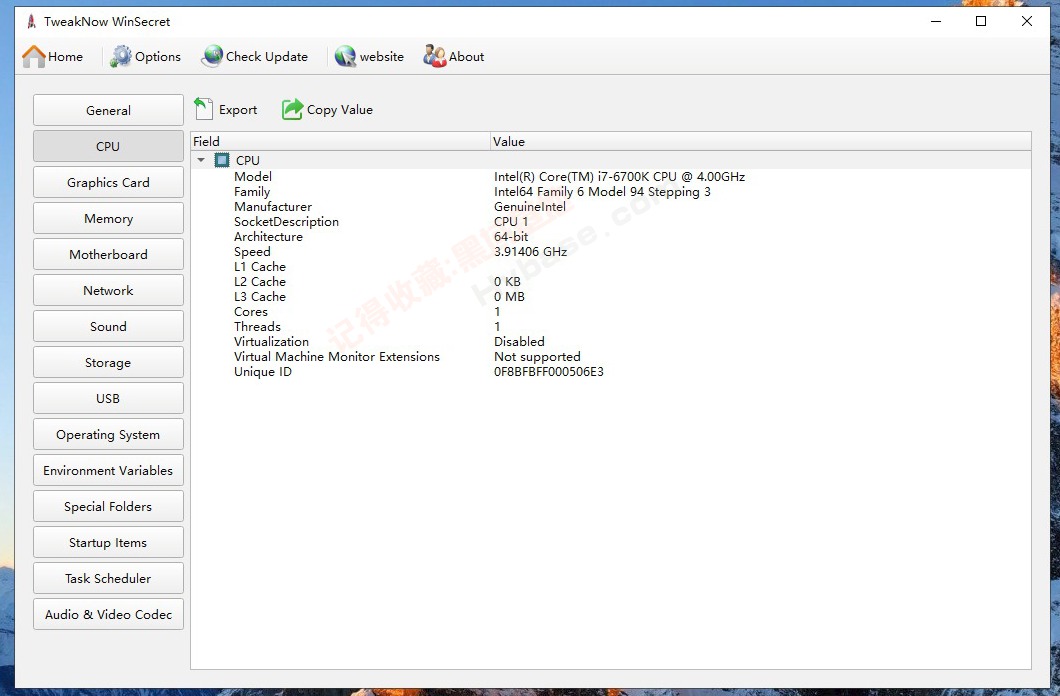Screen dimensions: 1060x696
Task: Click the TweakNow WinSecret rocket title icon
Action: point(31,22)
